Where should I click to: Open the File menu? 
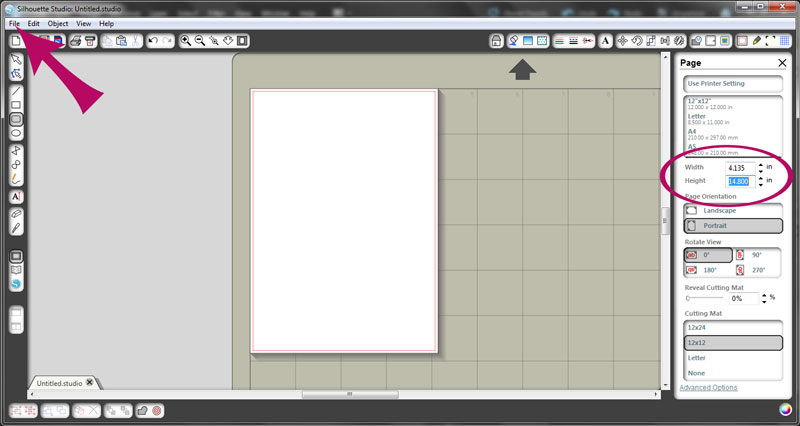(14, 23)
